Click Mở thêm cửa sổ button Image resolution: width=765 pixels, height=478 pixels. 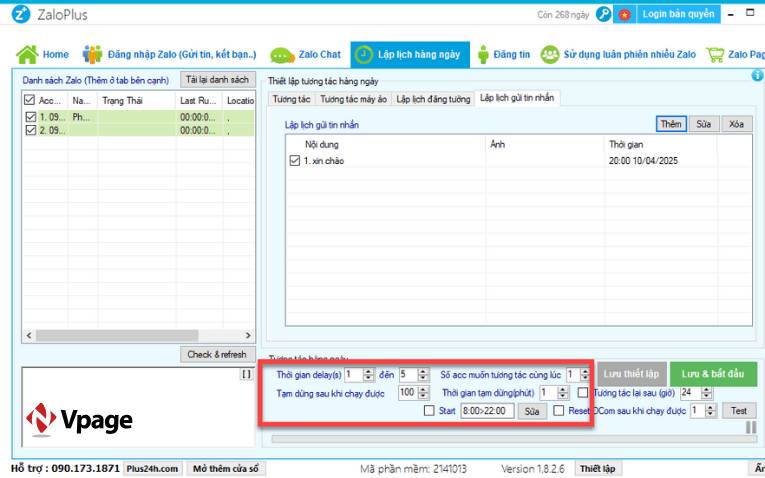coord(225,469)
